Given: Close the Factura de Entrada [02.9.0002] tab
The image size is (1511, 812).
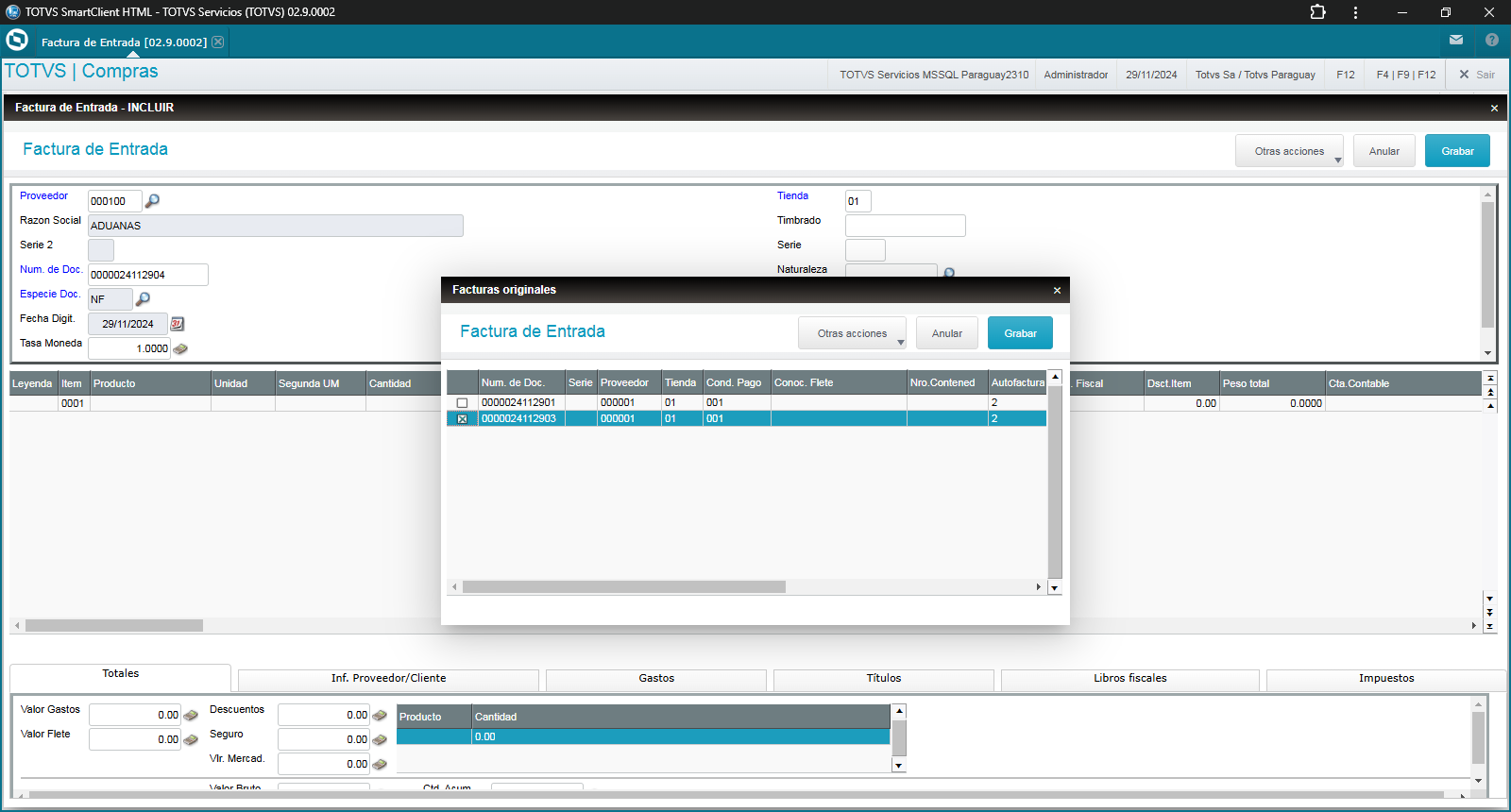Looking at the screenshot, I should [218, 42].
